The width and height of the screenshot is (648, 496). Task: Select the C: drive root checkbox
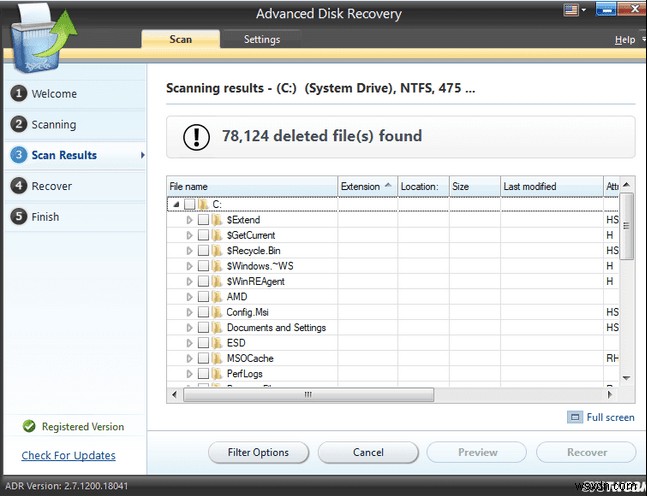[x=190, y=204]
